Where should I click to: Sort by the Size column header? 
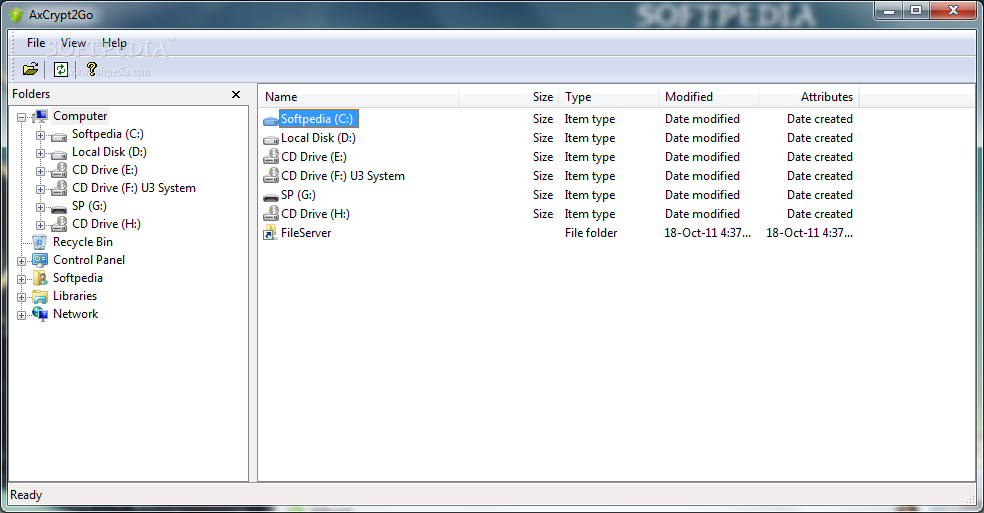508,97
